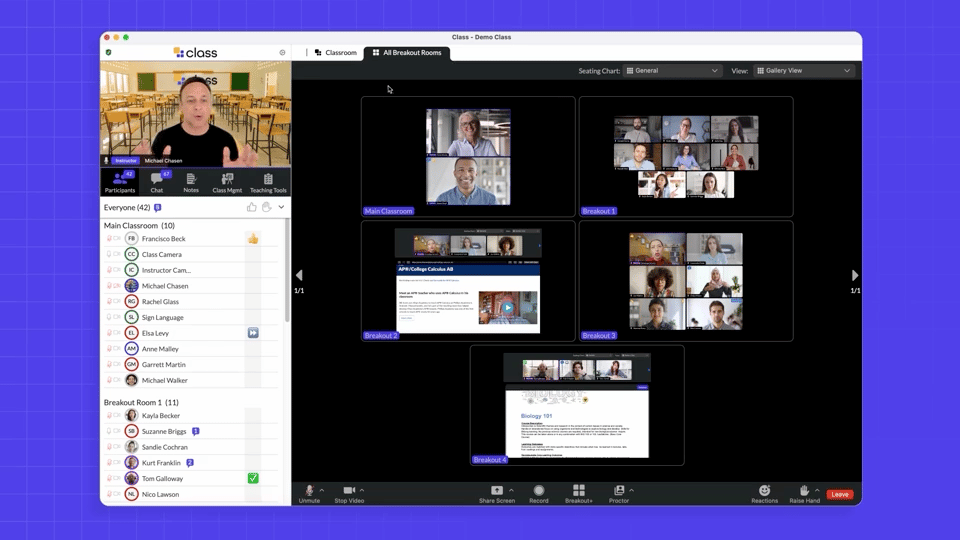Viewport: 960px width, 540px height.
Task: Open the Gallery View dropdown
Action: 804,71
